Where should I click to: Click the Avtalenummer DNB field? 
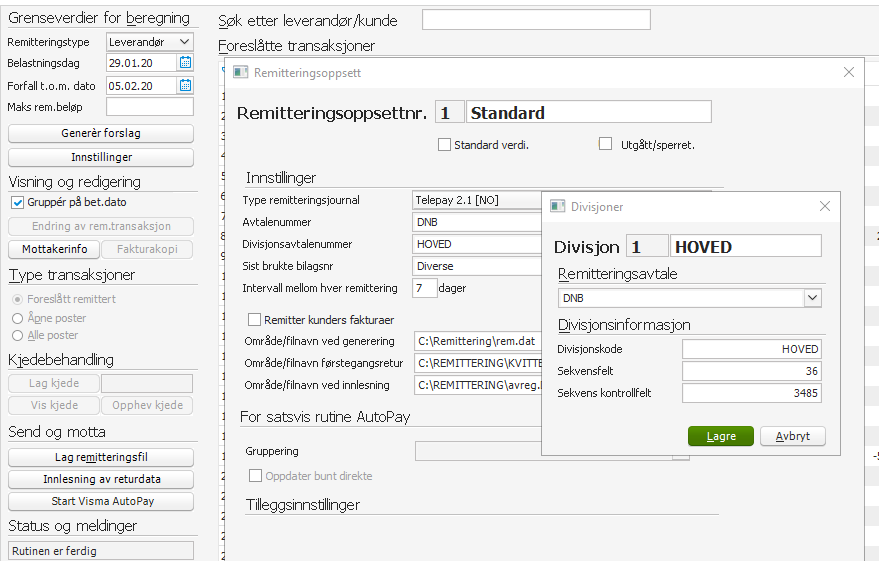click(x=478, y=222)
